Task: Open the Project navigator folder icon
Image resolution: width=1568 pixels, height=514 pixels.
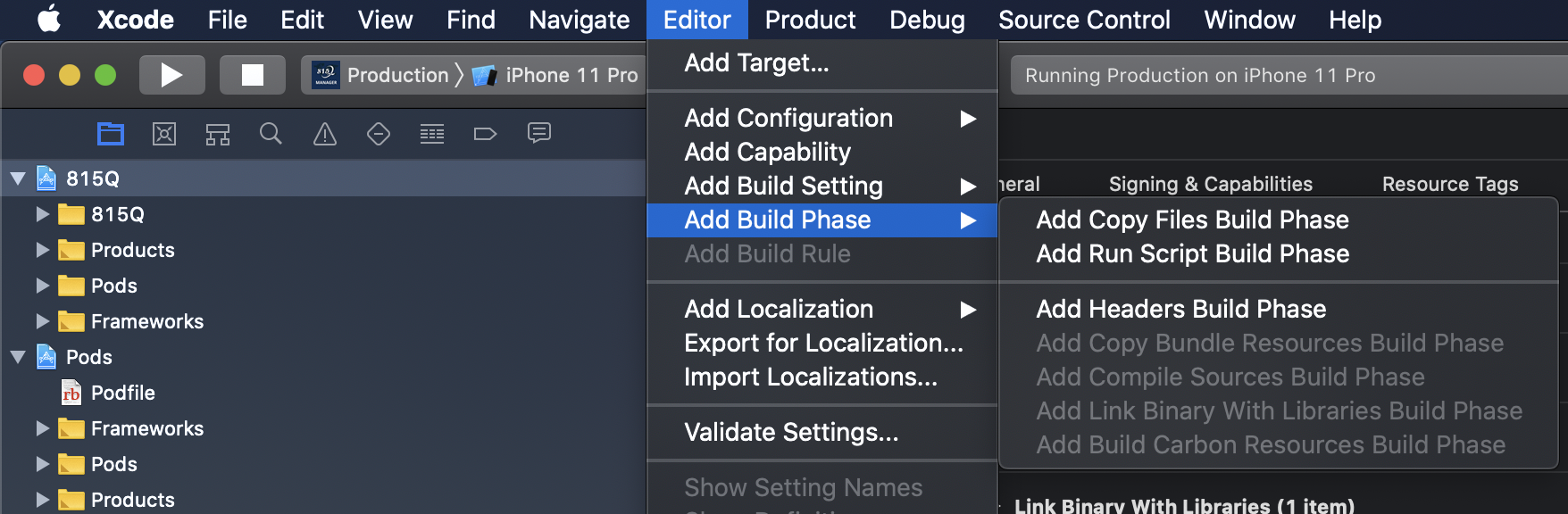Action: [111, 134]
